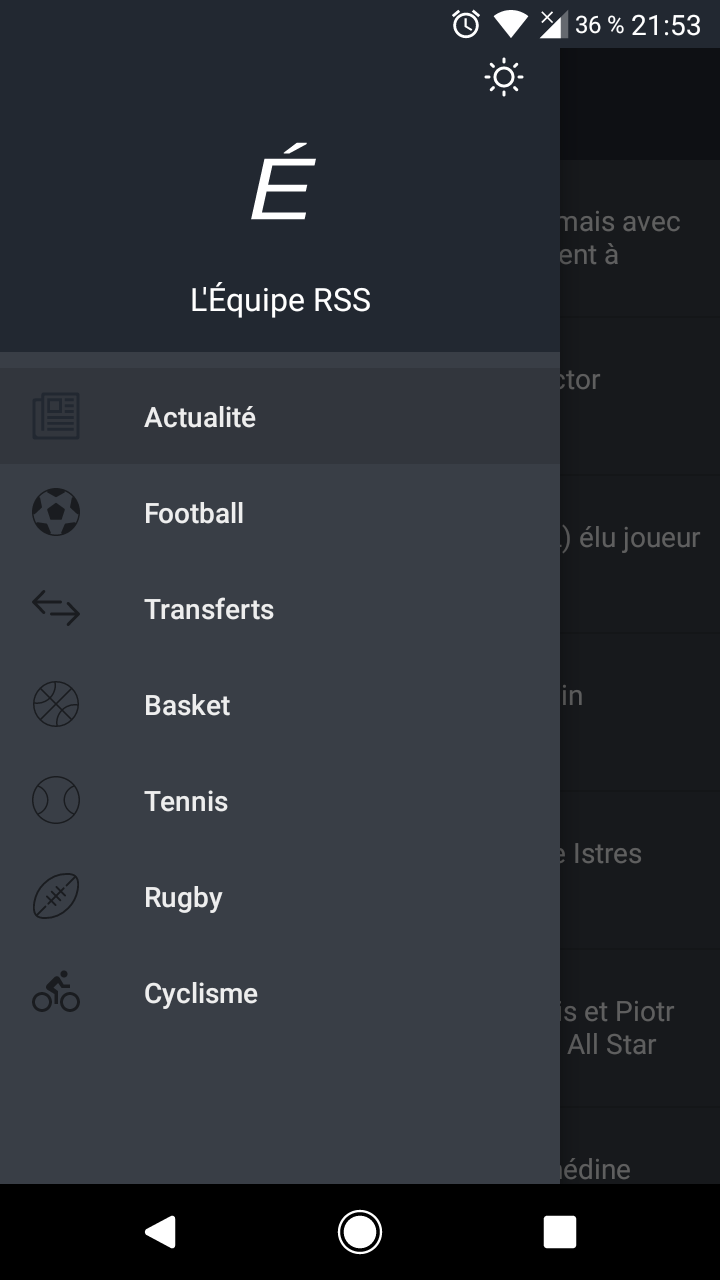Tap the L'Équipe RSS title

pos(280,300)
